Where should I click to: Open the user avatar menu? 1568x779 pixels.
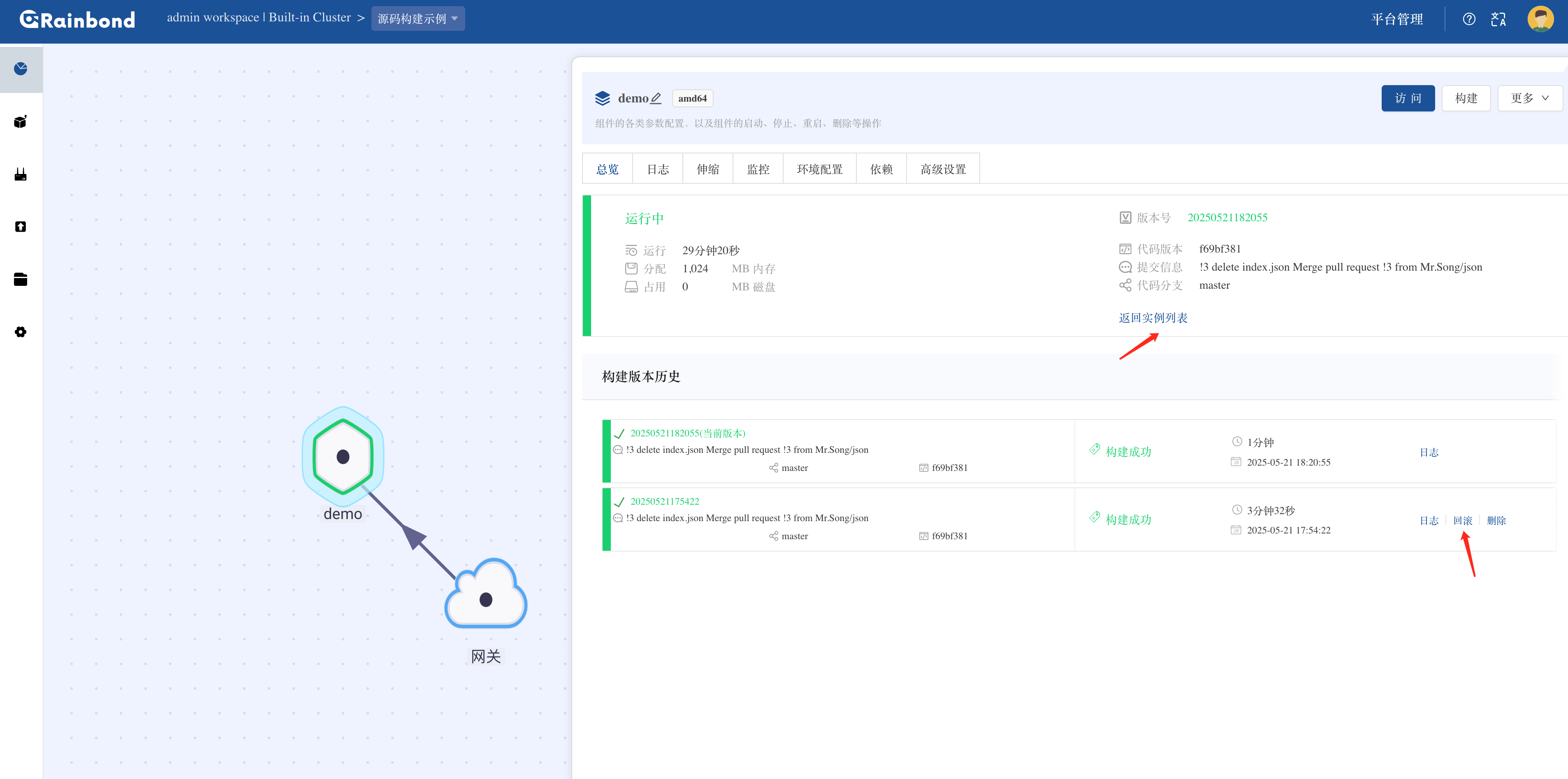[x=1540, y=19]
